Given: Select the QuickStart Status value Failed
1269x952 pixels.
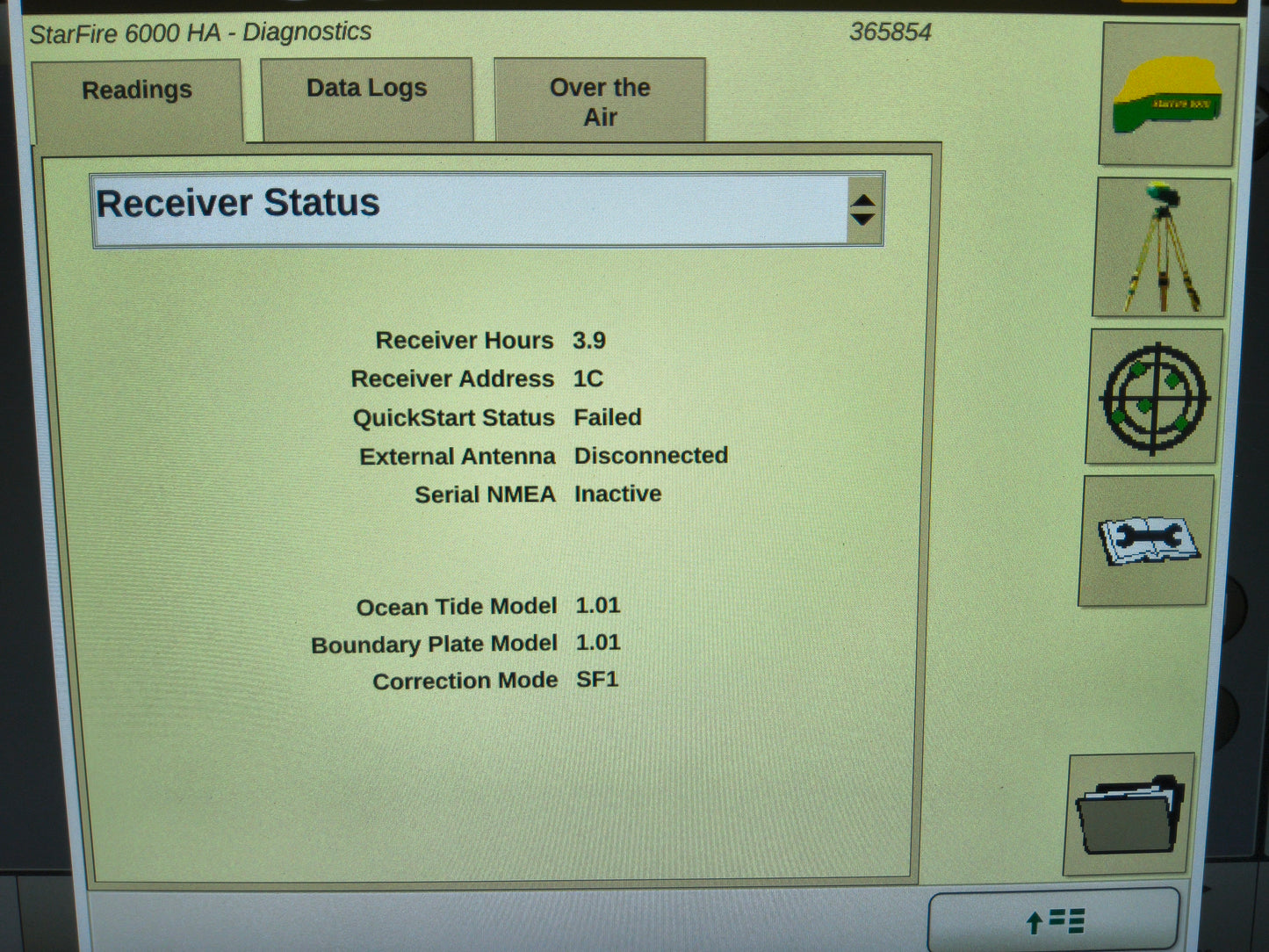Looking at the screenshot, I should click(x=608, y=417).
